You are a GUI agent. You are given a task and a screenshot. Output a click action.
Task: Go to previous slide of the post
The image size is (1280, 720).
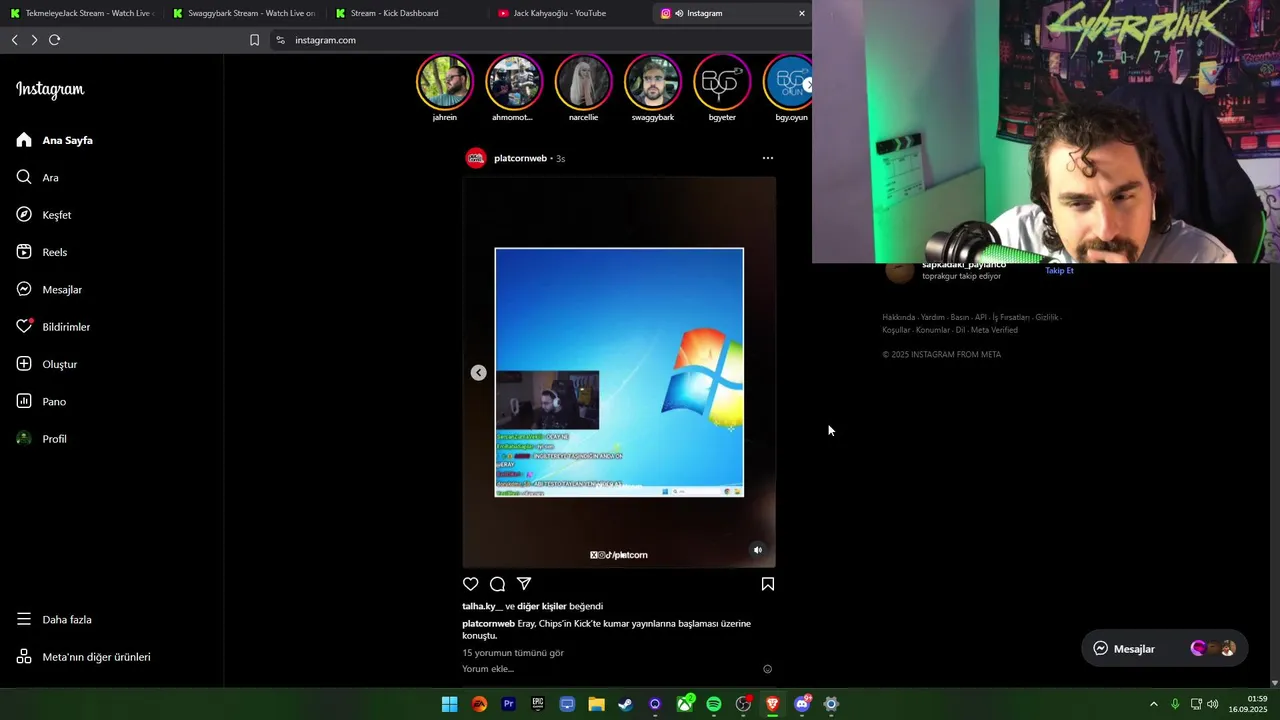478,372
